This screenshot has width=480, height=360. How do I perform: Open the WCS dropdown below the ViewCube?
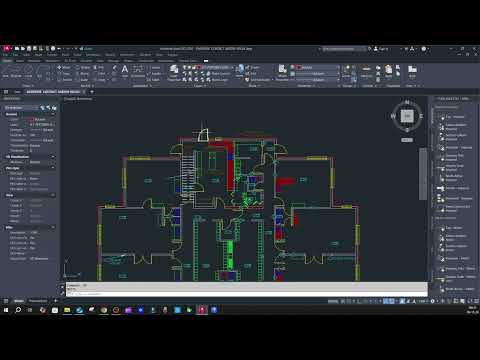pos(407,140)
